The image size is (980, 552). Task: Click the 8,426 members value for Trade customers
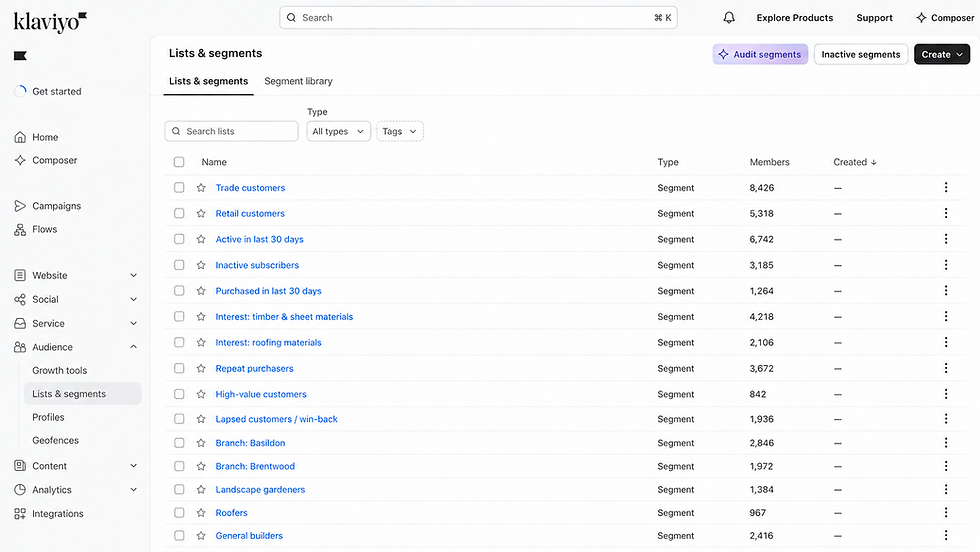[761, 188]
